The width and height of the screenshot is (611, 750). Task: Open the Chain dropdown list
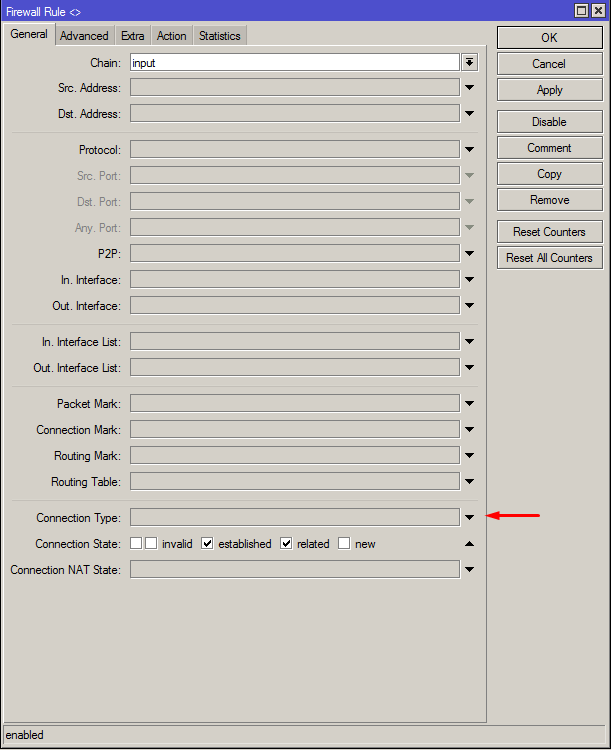[x=469, y=62]
